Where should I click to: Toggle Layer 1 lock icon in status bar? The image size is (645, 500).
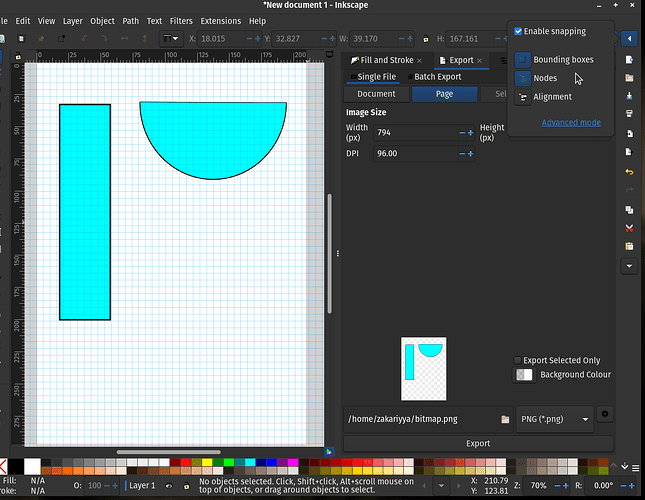point(186,486)
